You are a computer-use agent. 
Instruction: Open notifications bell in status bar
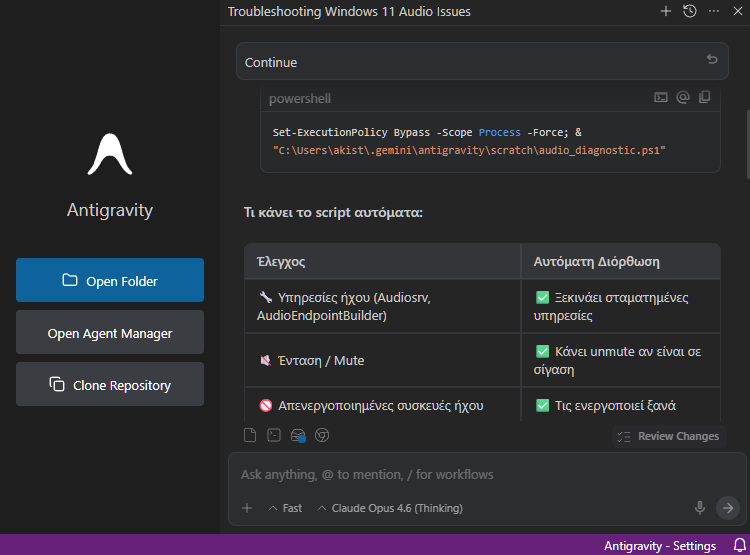coord(740,546)
